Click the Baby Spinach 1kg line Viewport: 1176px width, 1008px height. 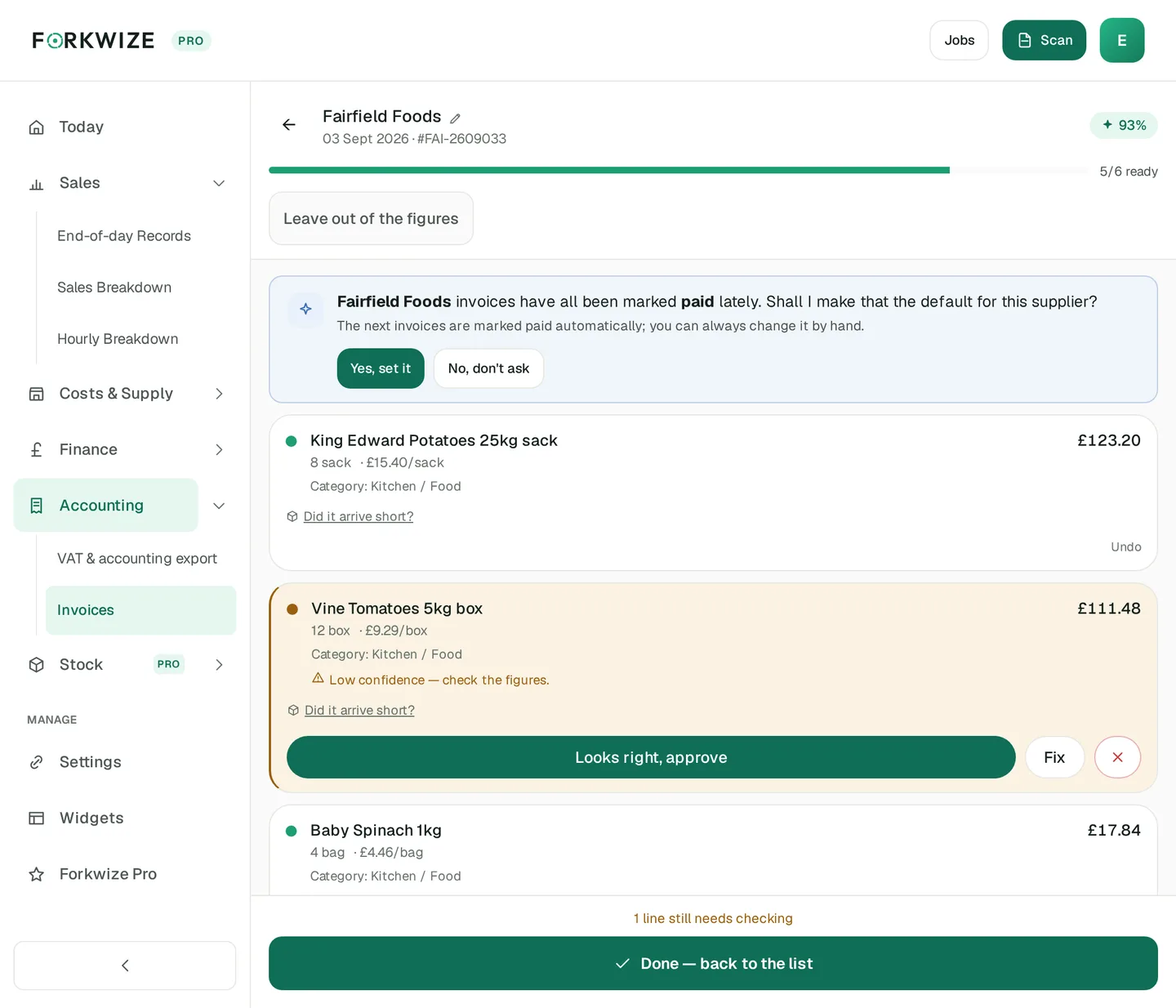pyautogui.click(x=713, y=851)
